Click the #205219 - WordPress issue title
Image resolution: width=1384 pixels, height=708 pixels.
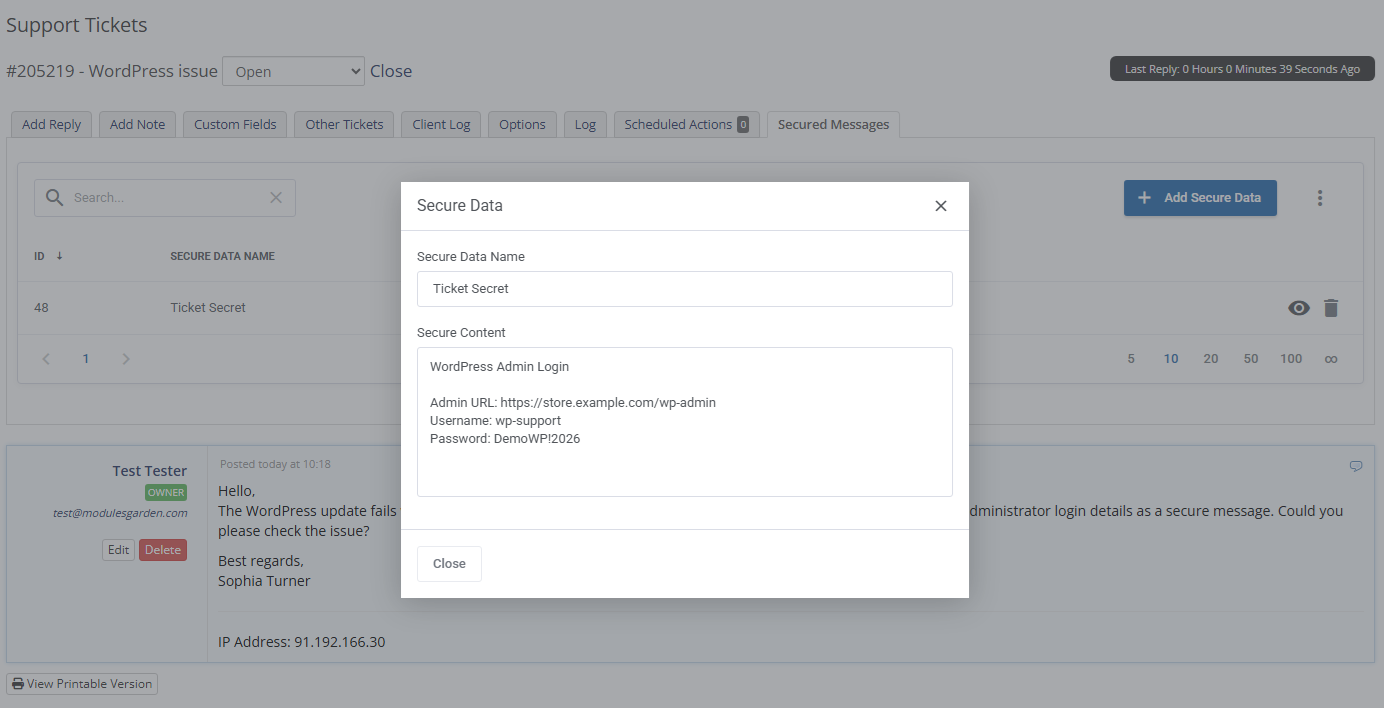[112, 71]
